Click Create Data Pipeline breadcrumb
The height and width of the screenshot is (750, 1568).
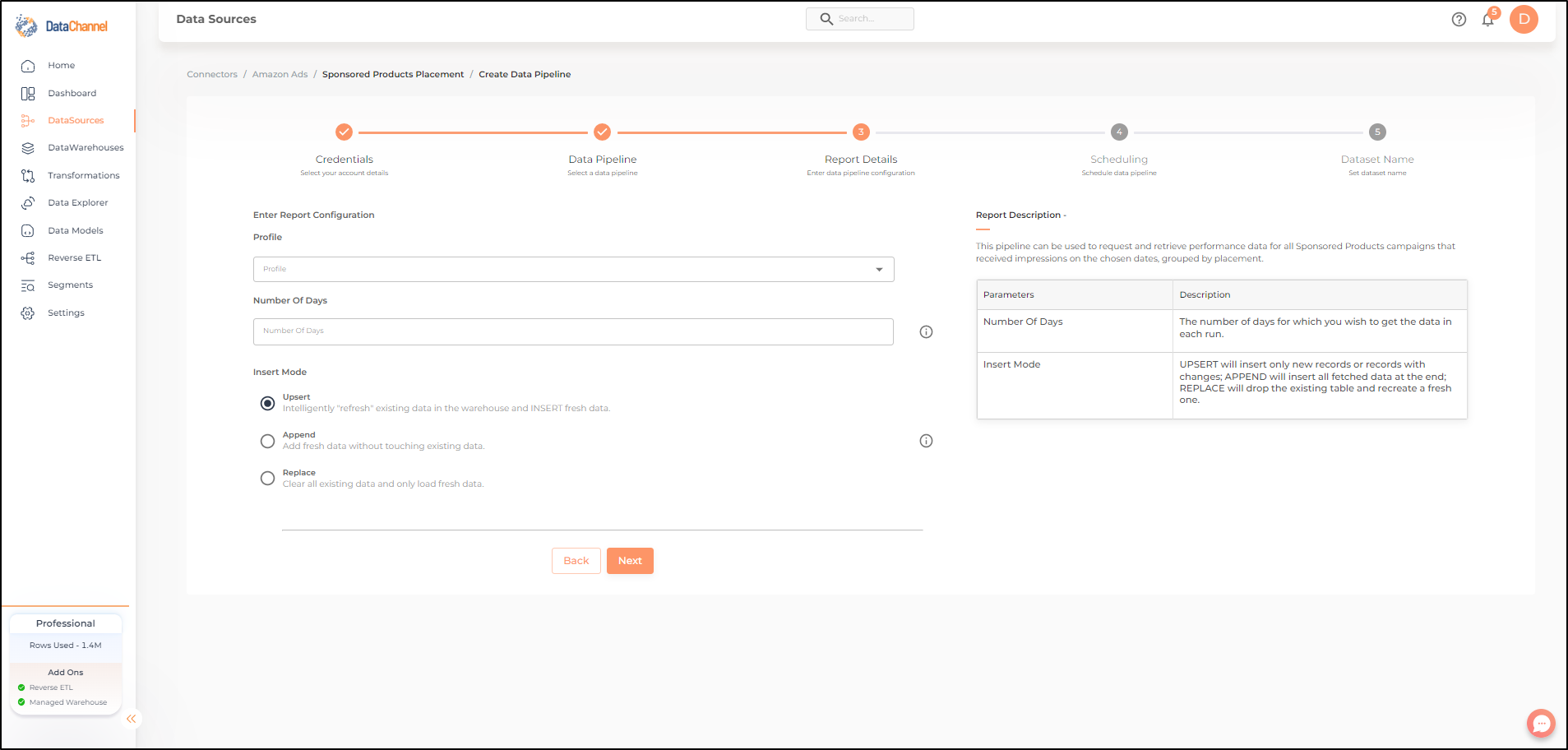tap(525, 75)
